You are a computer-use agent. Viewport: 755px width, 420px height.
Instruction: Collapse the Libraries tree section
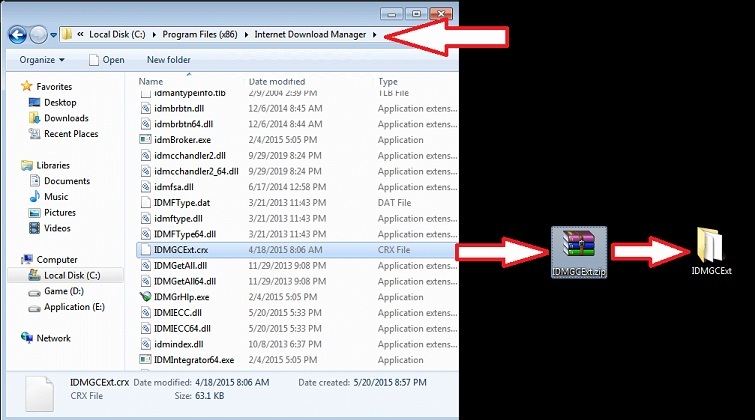(12, 165)
